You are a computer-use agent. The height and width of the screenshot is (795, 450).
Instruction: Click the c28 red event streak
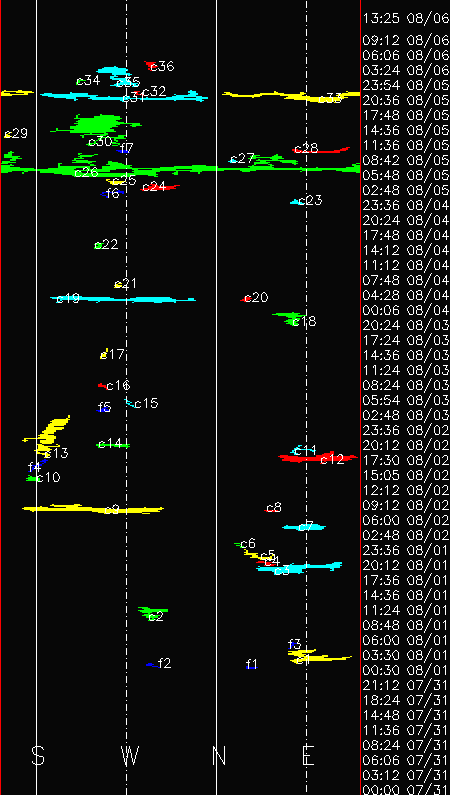coord(321,150)
